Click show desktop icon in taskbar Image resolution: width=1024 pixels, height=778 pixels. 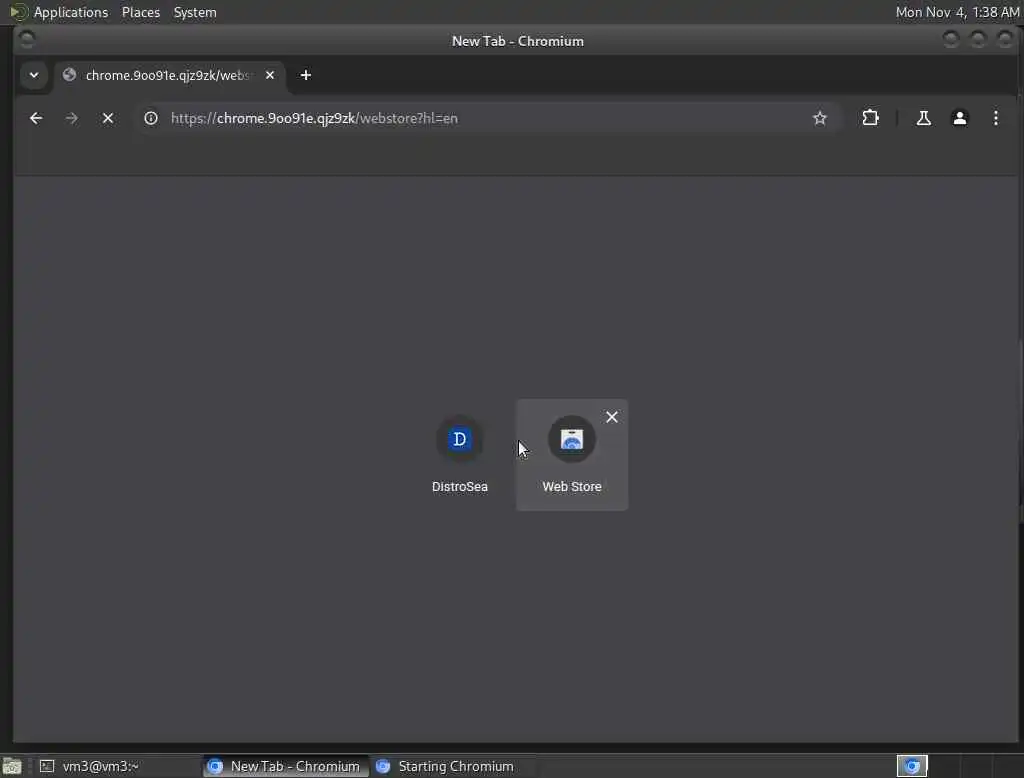pos(12,766)
